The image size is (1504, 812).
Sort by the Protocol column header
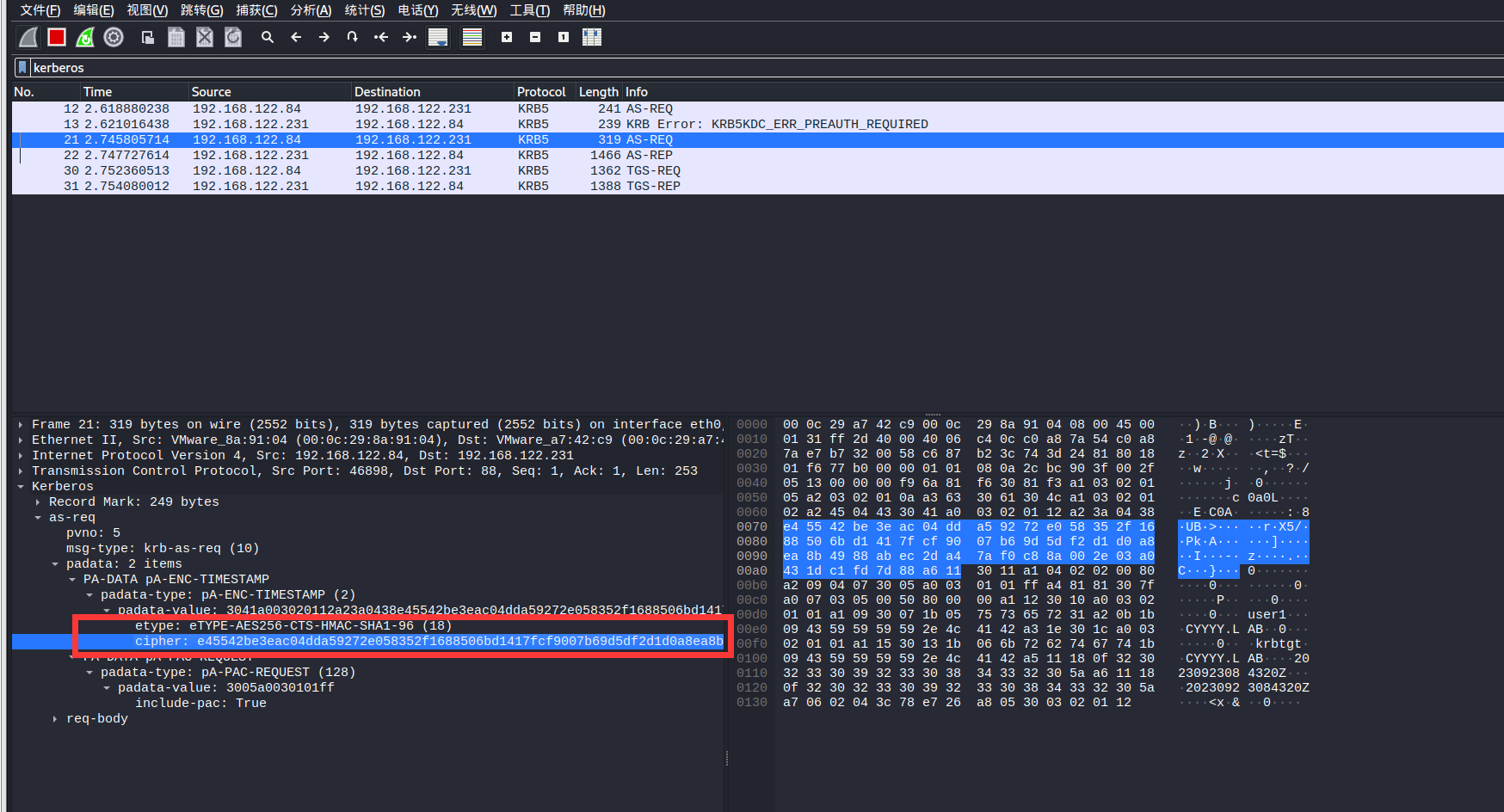tap(545, 92)
